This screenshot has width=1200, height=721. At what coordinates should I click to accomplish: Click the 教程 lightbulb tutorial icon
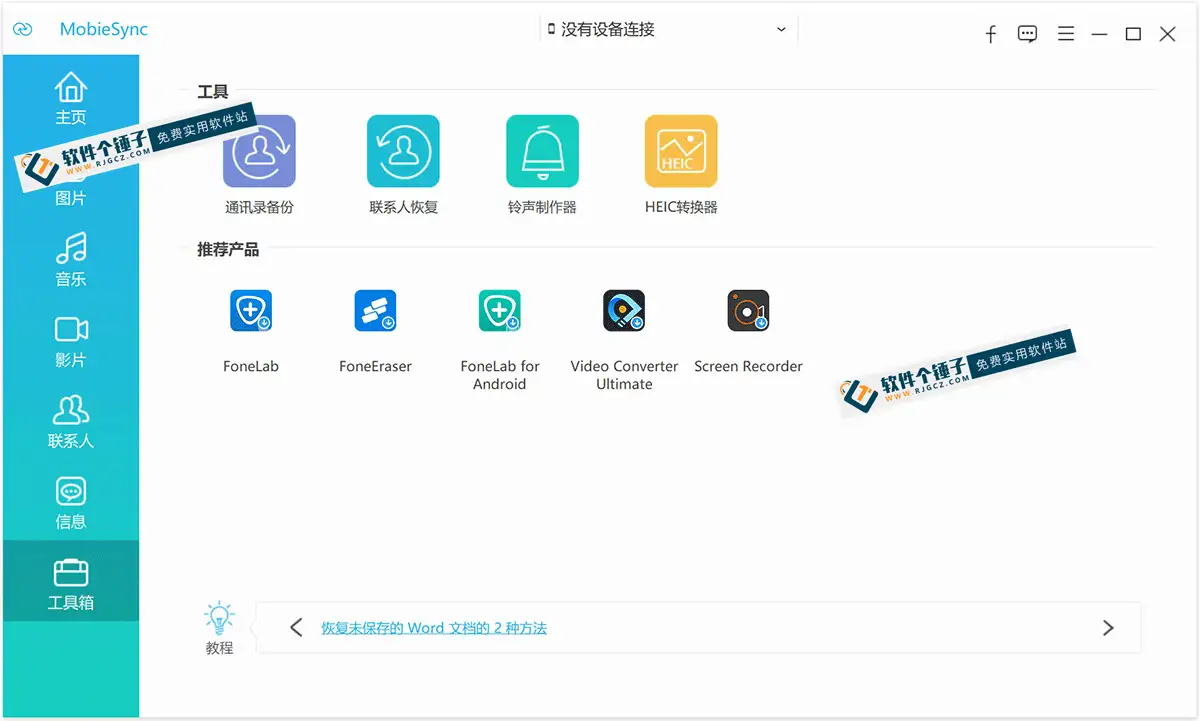pos(219,617)
